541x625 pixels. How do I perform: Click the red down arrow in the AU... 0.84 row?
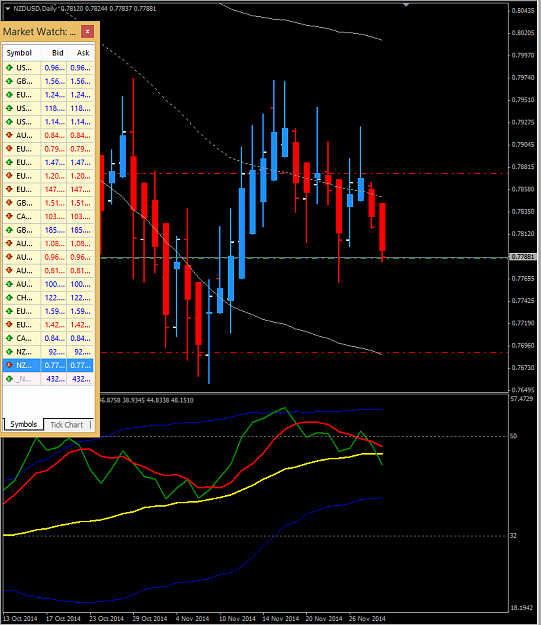[x=9, y=136]
